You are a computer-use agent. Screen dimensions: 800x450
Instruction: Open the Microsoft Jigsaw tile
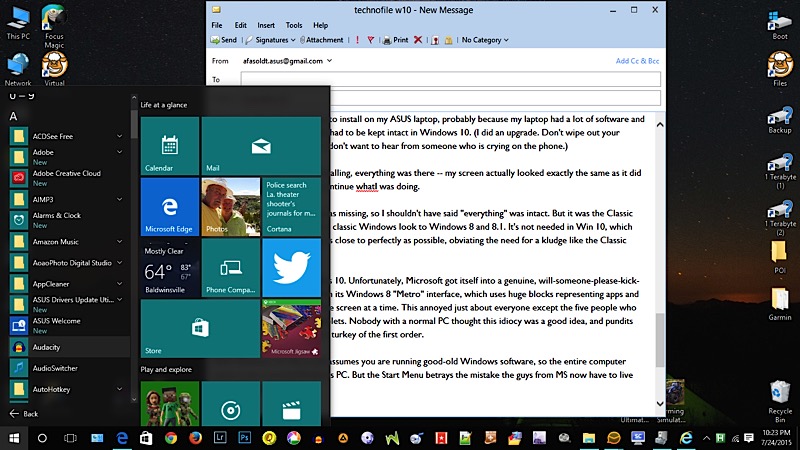tap(291, 329)
